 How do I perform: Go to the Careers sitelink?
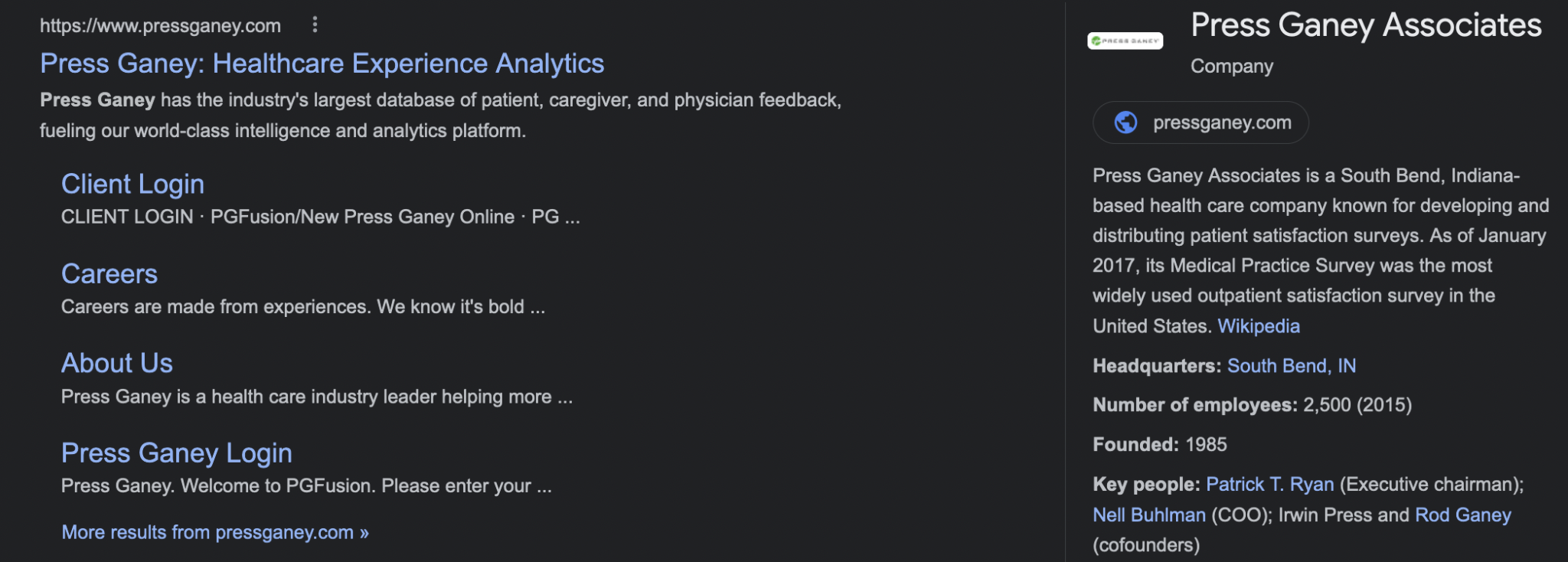pos(109,274)
